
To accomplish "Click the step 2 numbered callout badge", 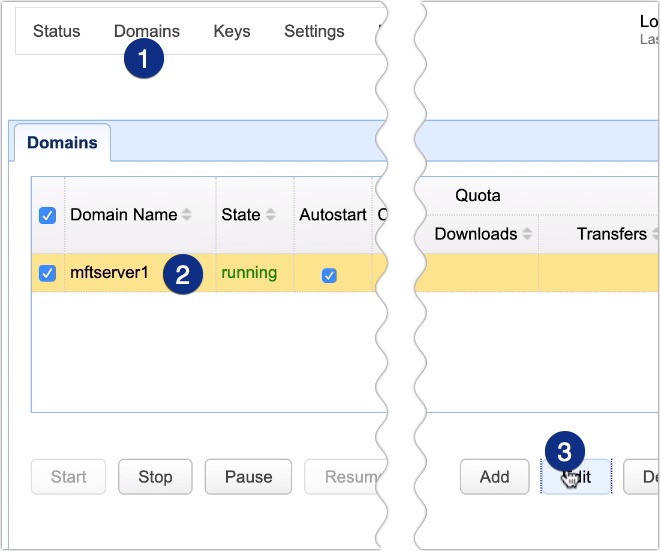I will tap(182, 274).
